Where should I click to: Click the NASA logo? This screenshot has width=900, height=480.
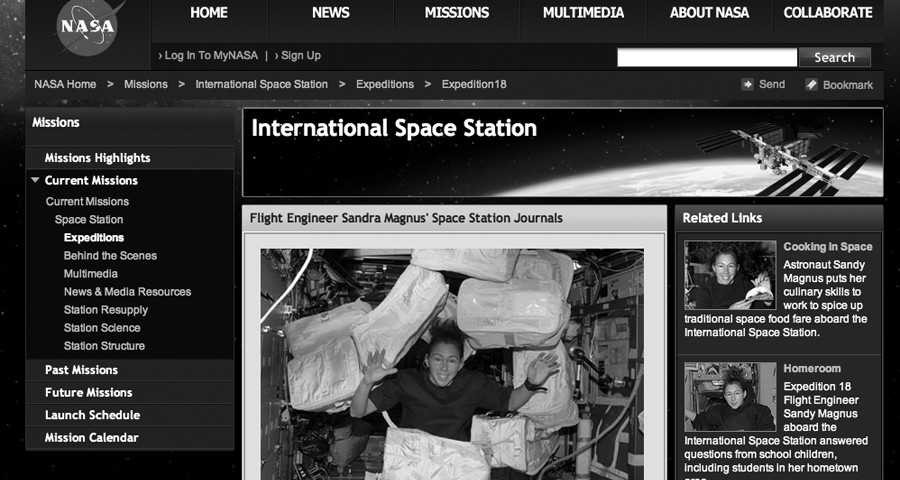coord(87,27)
